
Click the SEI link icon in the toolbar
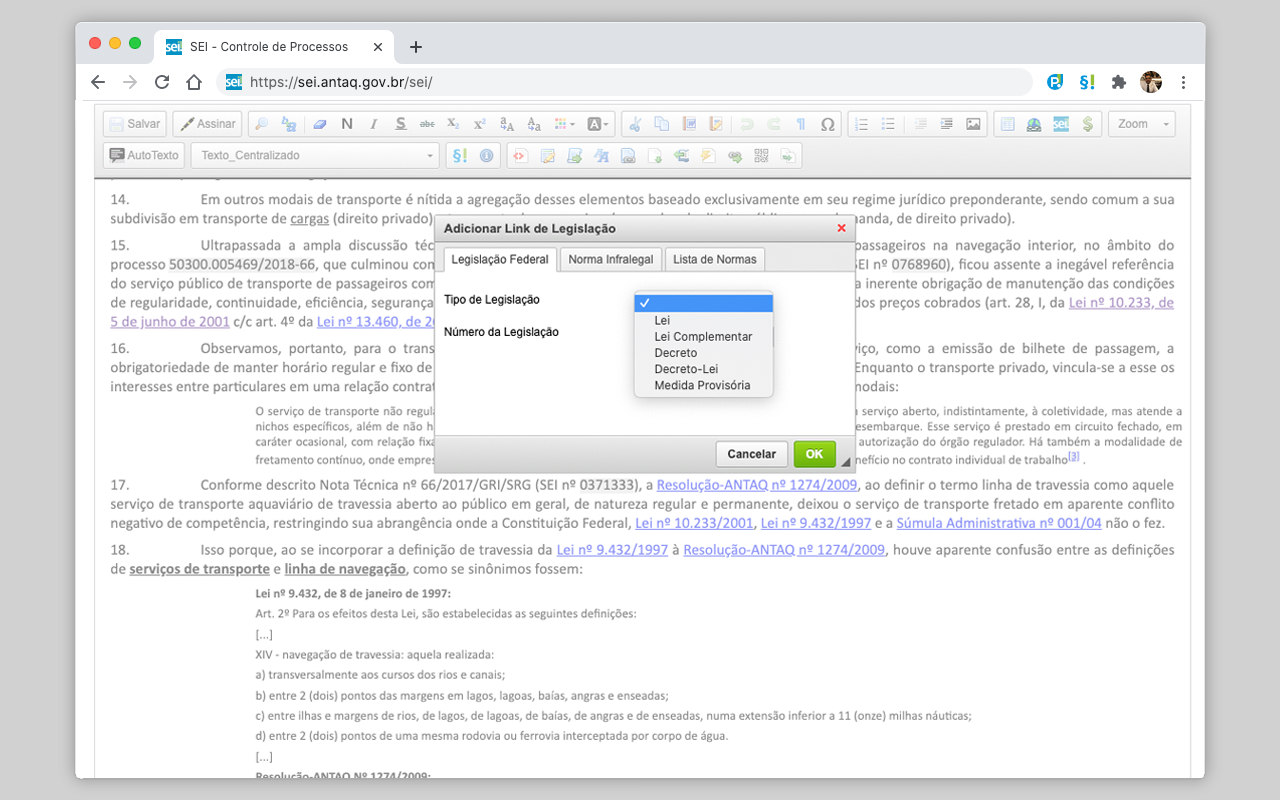(x=1061, y=124)
